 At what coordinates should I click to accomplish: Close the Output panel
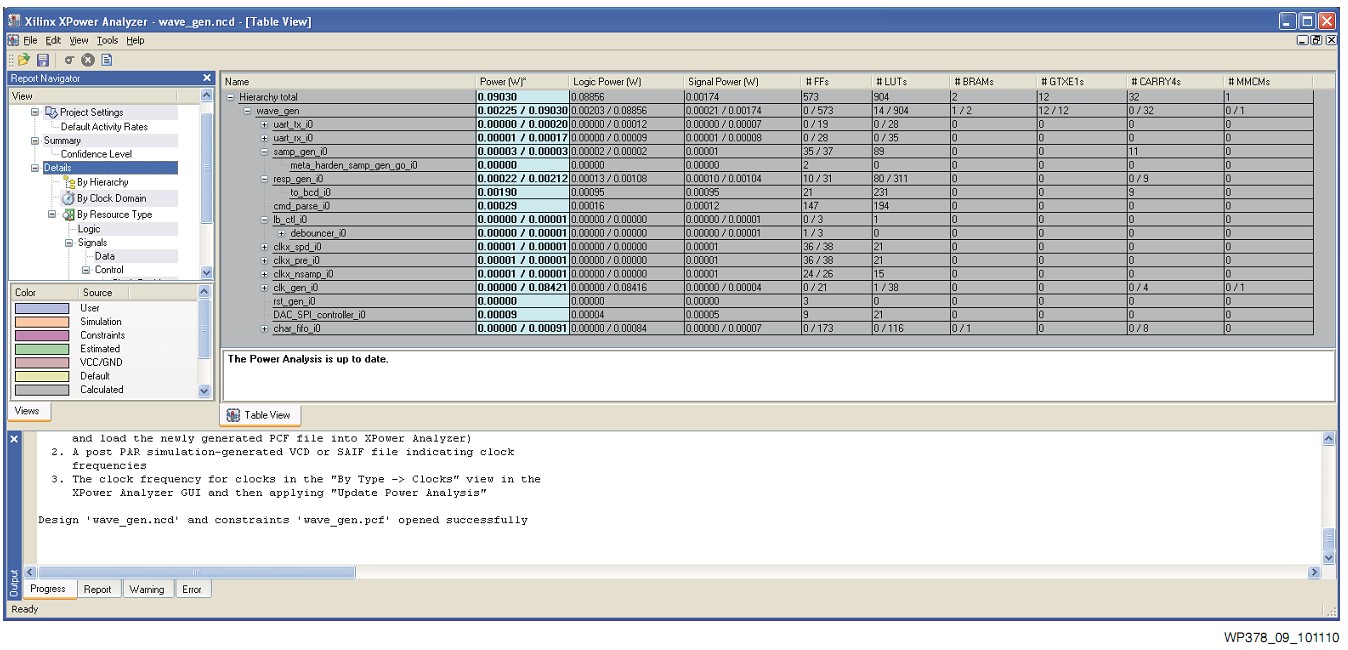point(14,439)
